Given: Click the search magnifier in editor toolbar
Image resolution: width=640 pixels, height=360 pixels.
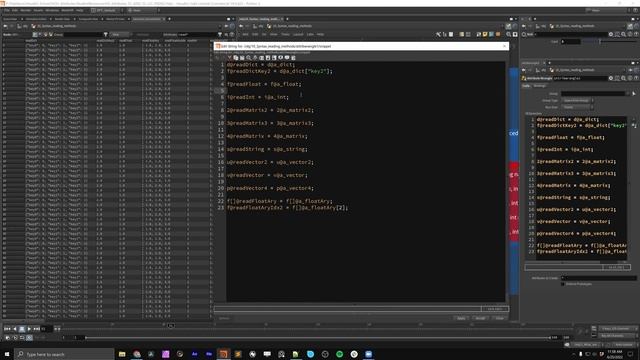Looking at the screenshot, I should click(249, 58).
